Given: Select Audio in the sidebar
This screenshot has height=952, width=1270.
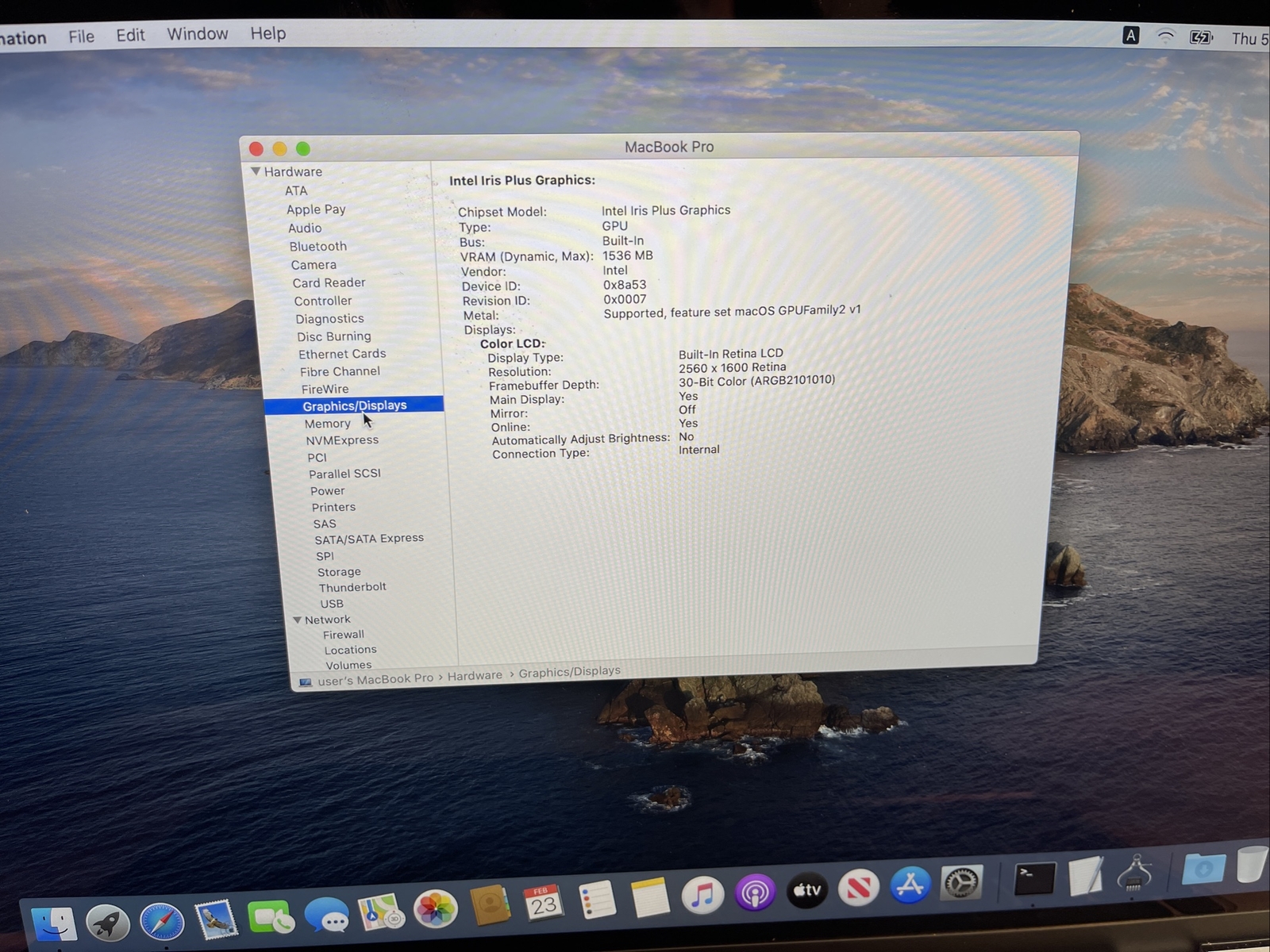Looking at the screenshot, I should click(x=305, y=228).
